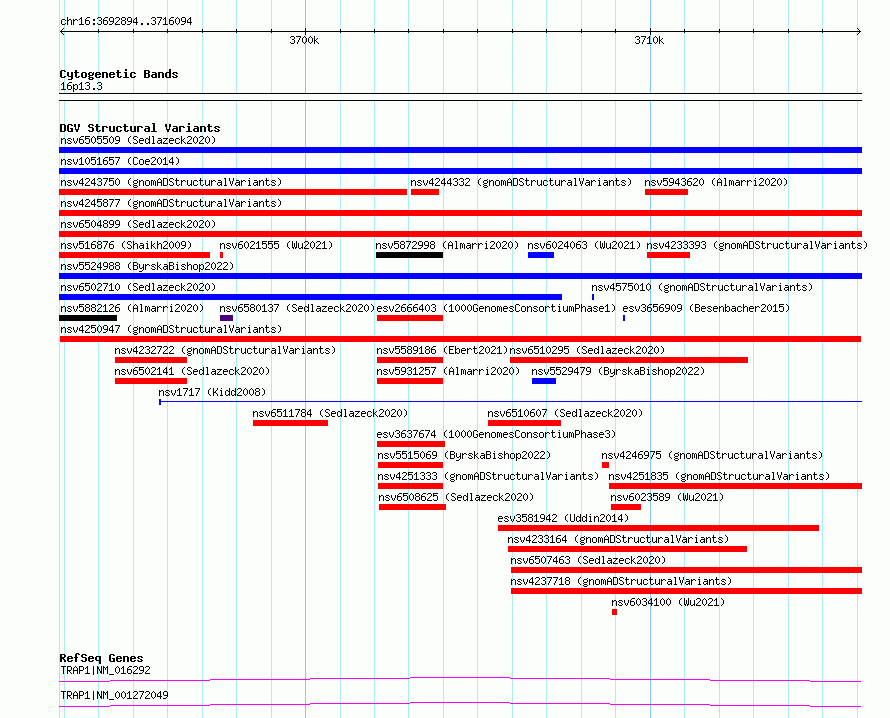Select nsv4237718 (gnomADStructuralVariants) text
Screen dimensions: 890x718
[x=621, y=581]
